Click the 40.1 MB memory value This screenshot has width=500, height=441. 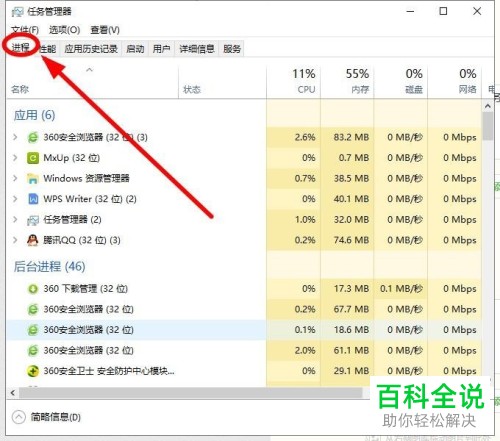click(x=351, y=199)
